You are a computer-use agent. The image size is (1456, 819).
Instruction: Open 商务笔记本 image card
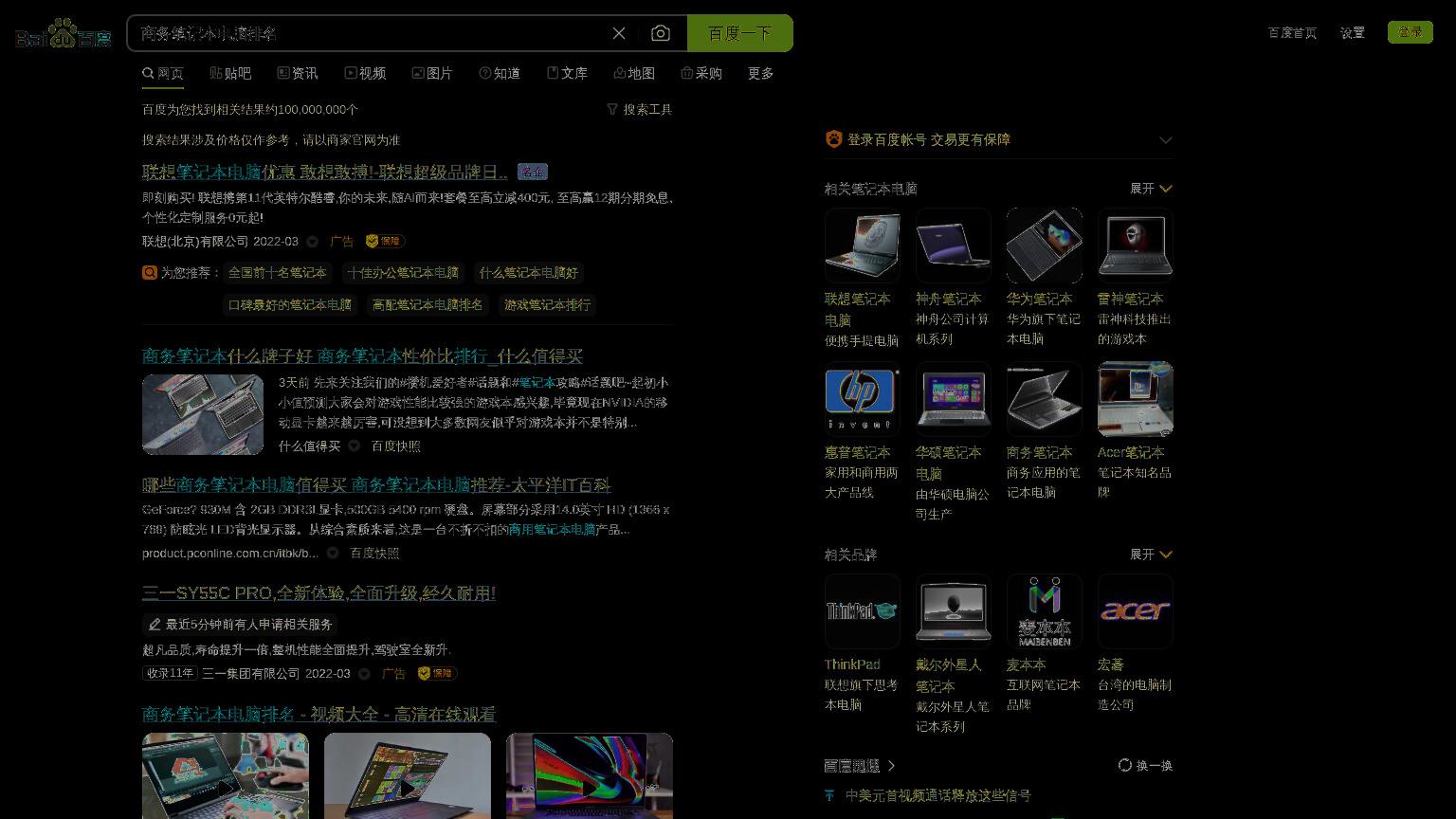click(x=1045, y=399)
